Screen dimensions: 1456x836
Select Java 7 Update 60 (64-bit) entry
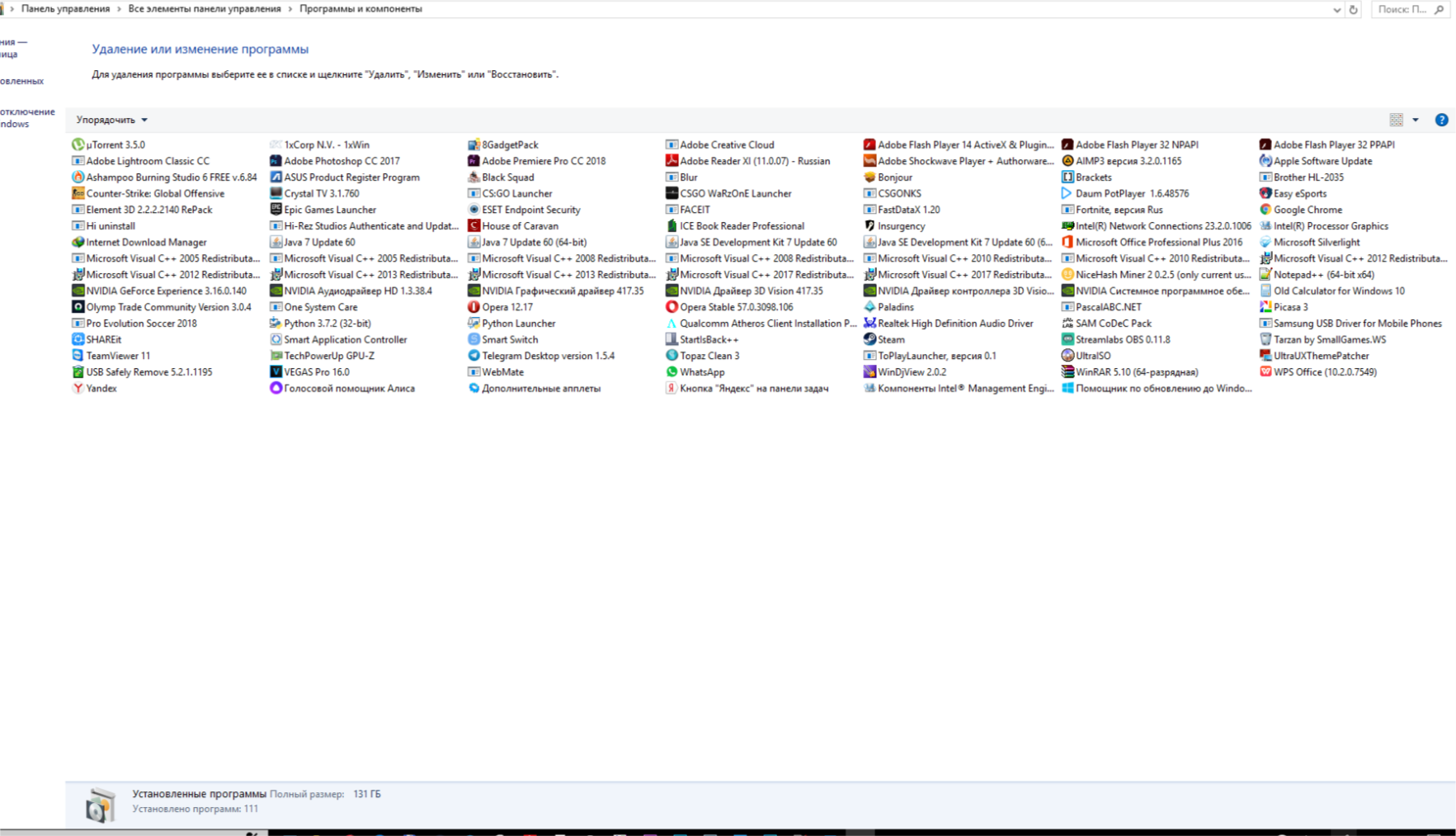pos(528,242)
